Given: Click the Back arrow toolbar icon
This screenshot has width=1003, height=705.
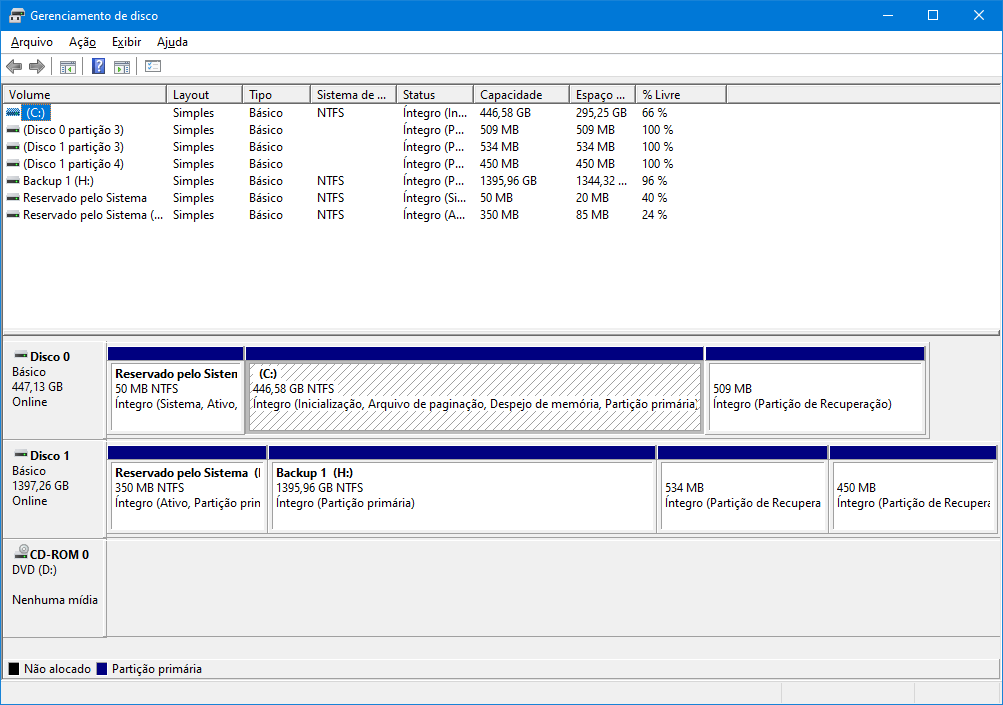Looking at the screenshot, I should (14, 67).
